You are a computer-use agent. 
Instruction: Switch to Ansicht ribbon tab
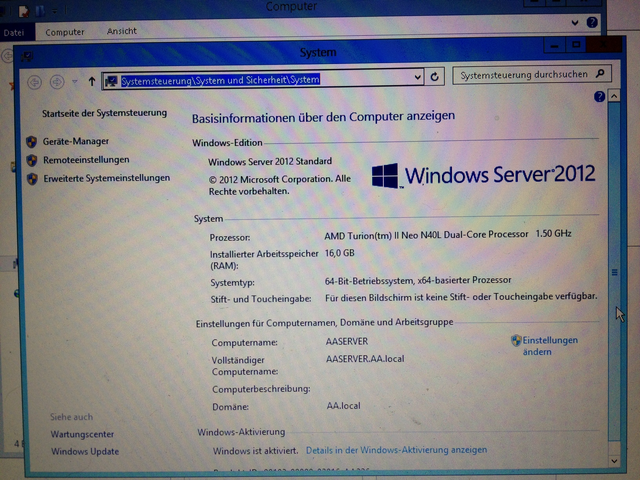122,31
